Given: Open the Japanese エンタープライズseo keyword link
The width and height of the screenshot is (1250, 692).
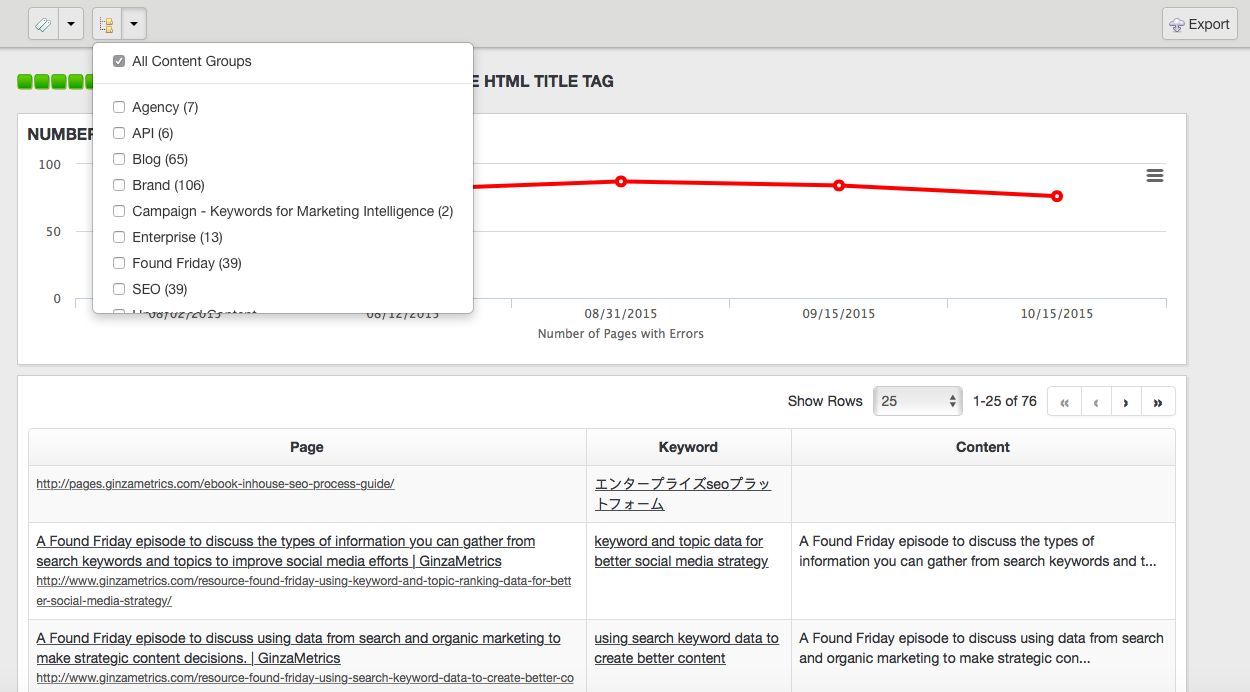Looking at the screenshot, I should tap(683, 494).
